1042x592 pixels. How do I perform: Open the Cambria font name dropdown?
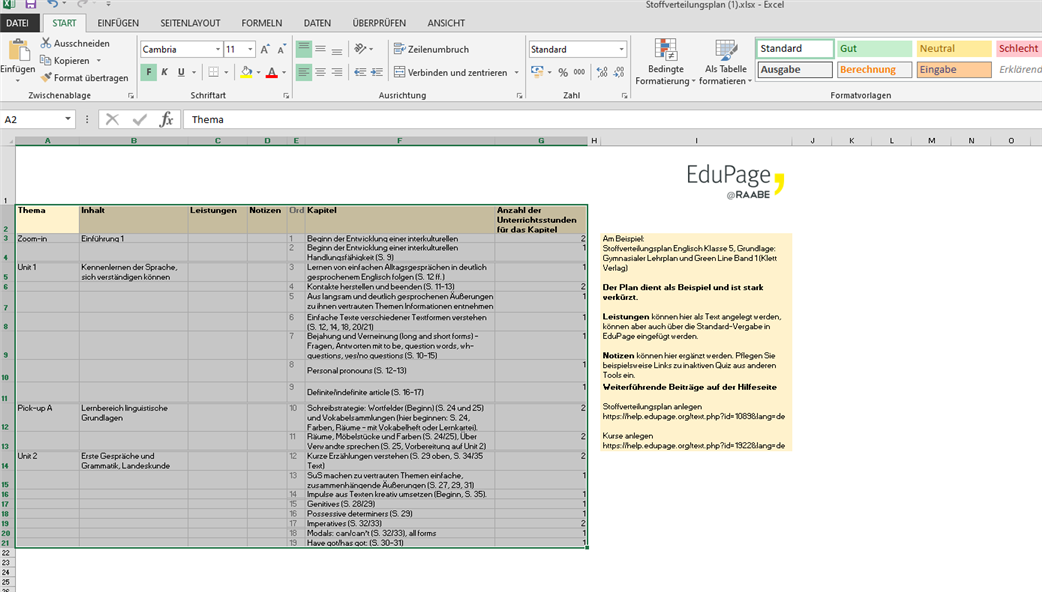coord(217,49)
